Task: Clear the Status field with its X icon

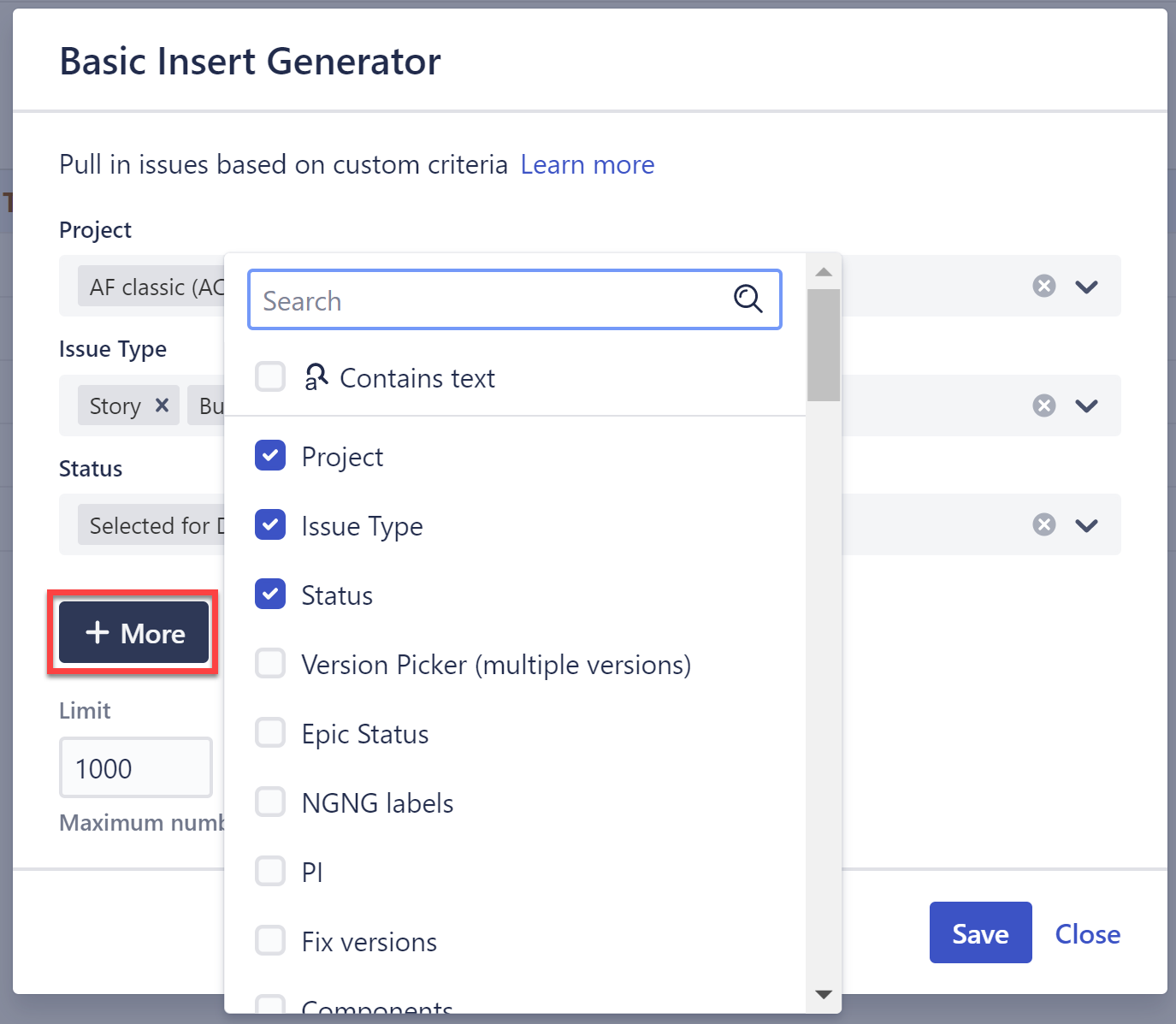Action: (x=1043, y=524)
